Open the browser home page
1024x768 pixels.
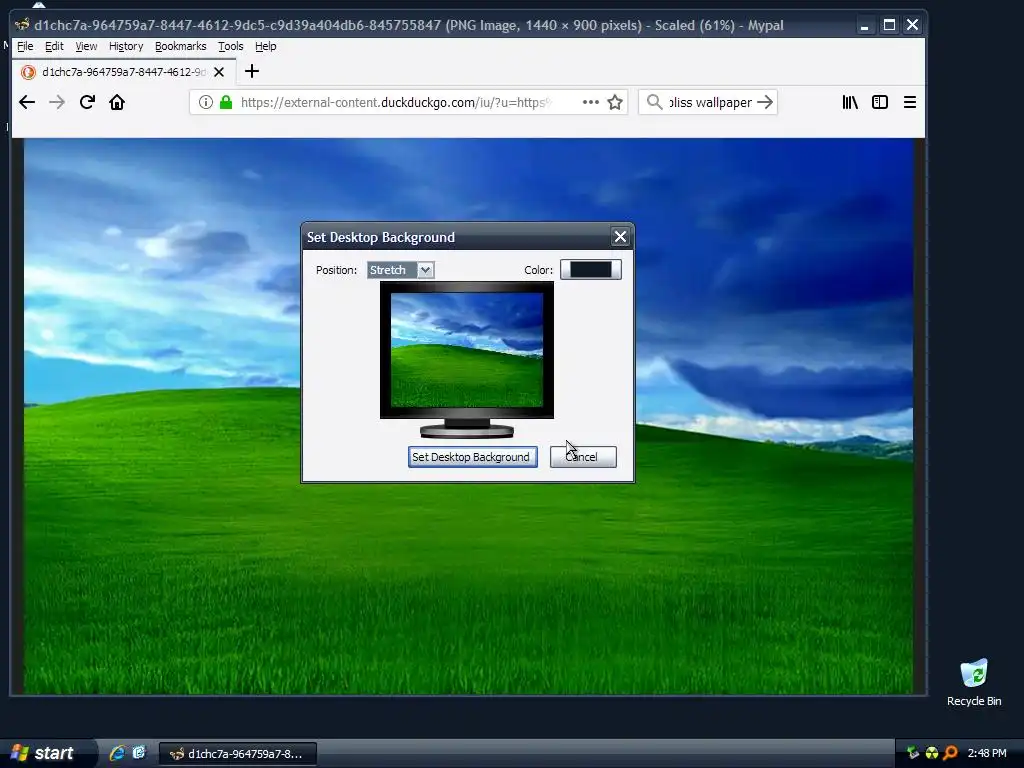(x=117, y=103)
